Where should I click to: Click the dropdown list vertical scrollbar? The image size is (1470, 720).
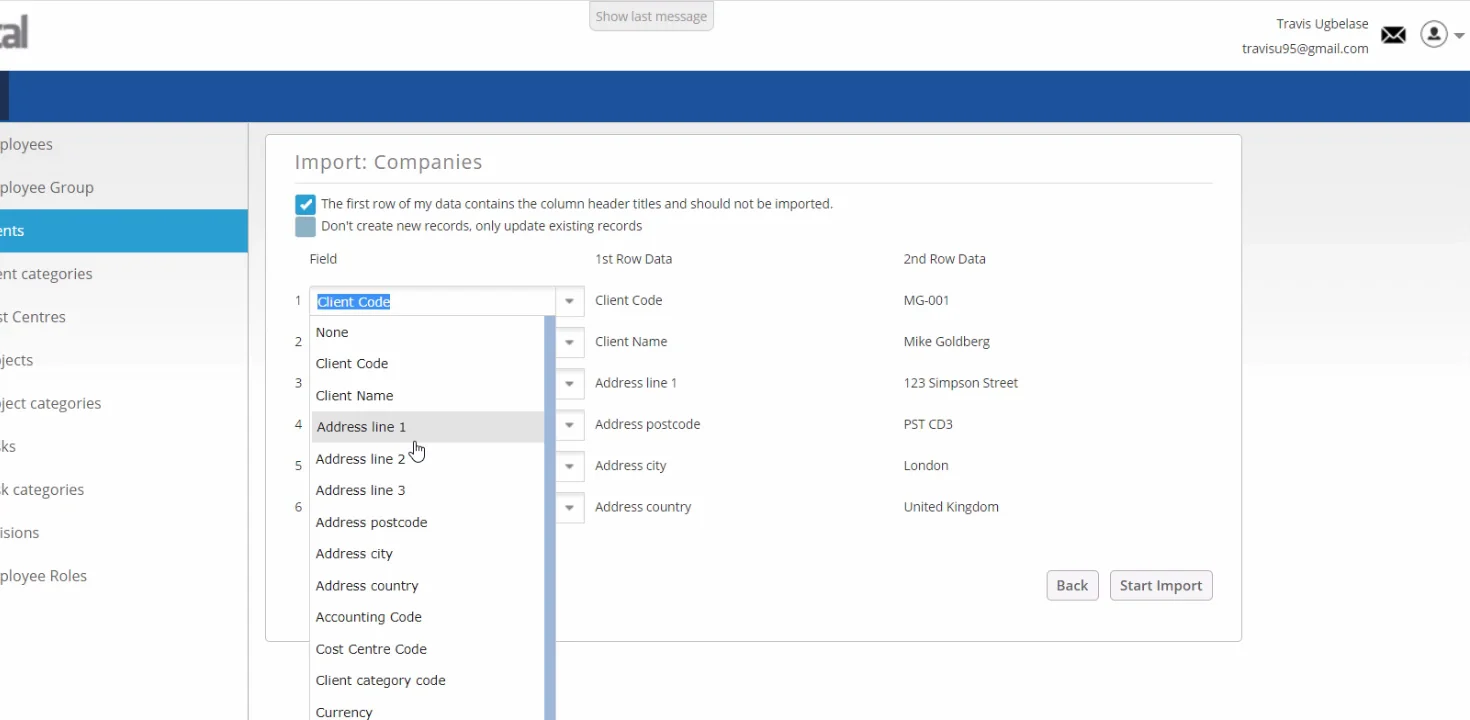click(550, 518)
